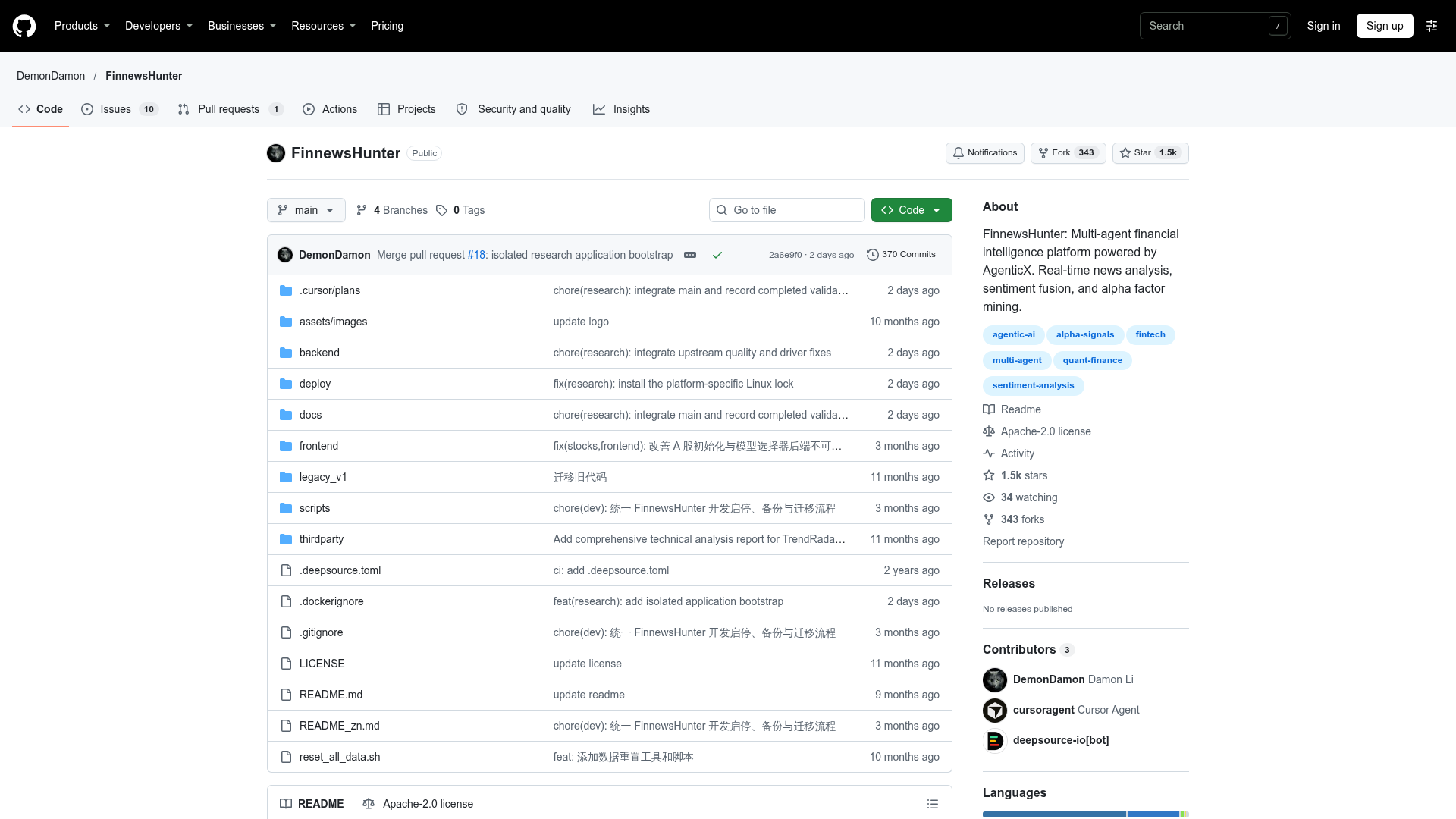Expand the Resources menu
The height and width of the screenshot is (819, 1456).
[323, 26]
